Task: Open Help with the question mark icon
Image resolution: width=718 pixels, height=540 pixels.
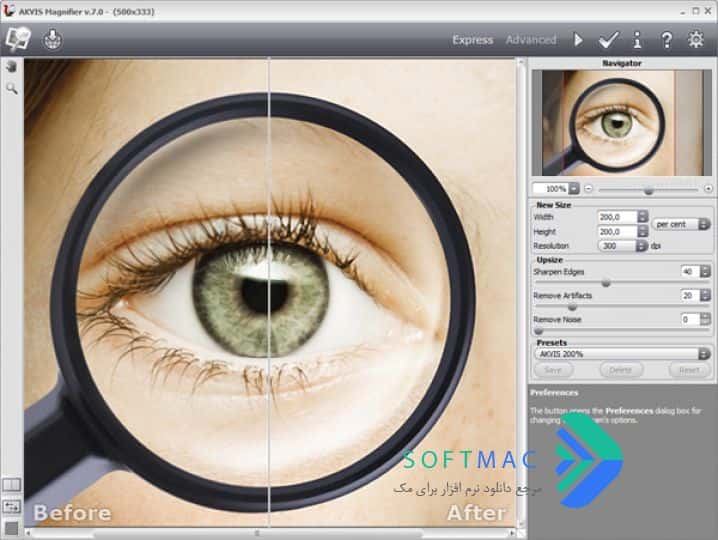Action: 667,40
